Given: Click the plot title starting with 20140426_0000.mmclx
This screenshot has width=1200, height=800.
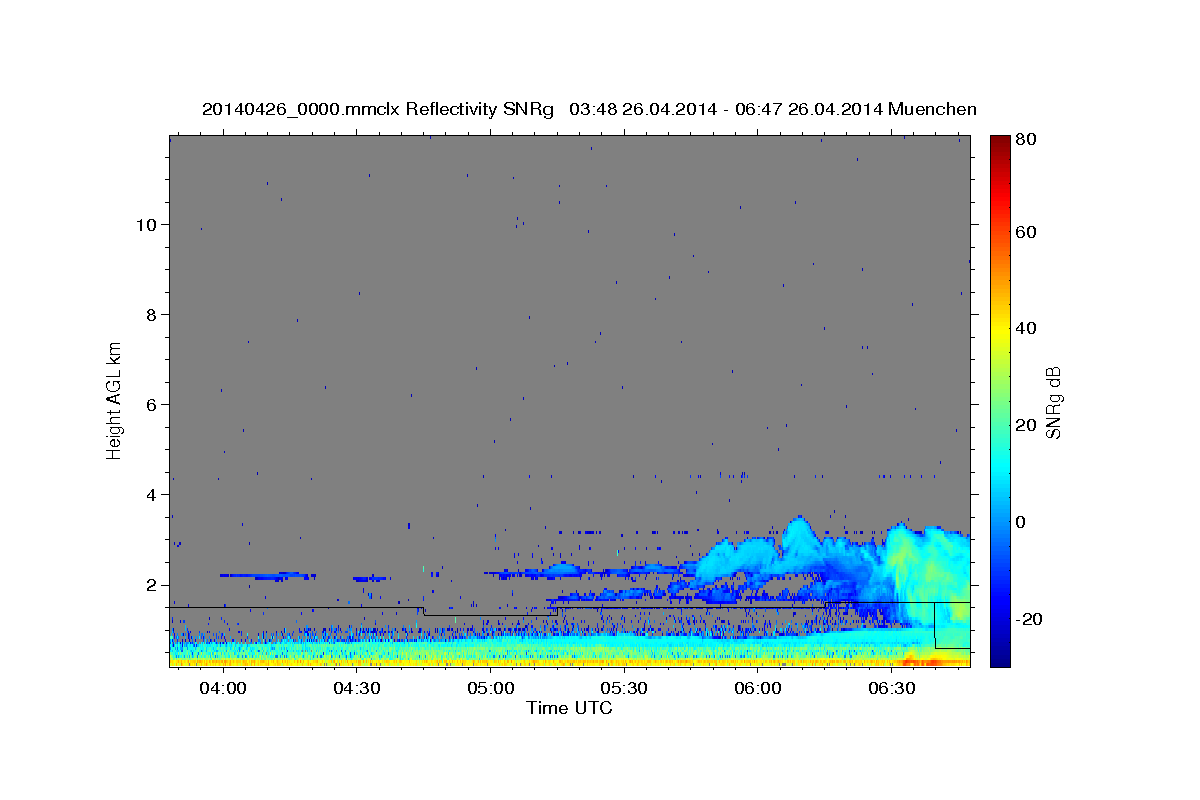Looking at the screenshot, I should click(589, 109).
